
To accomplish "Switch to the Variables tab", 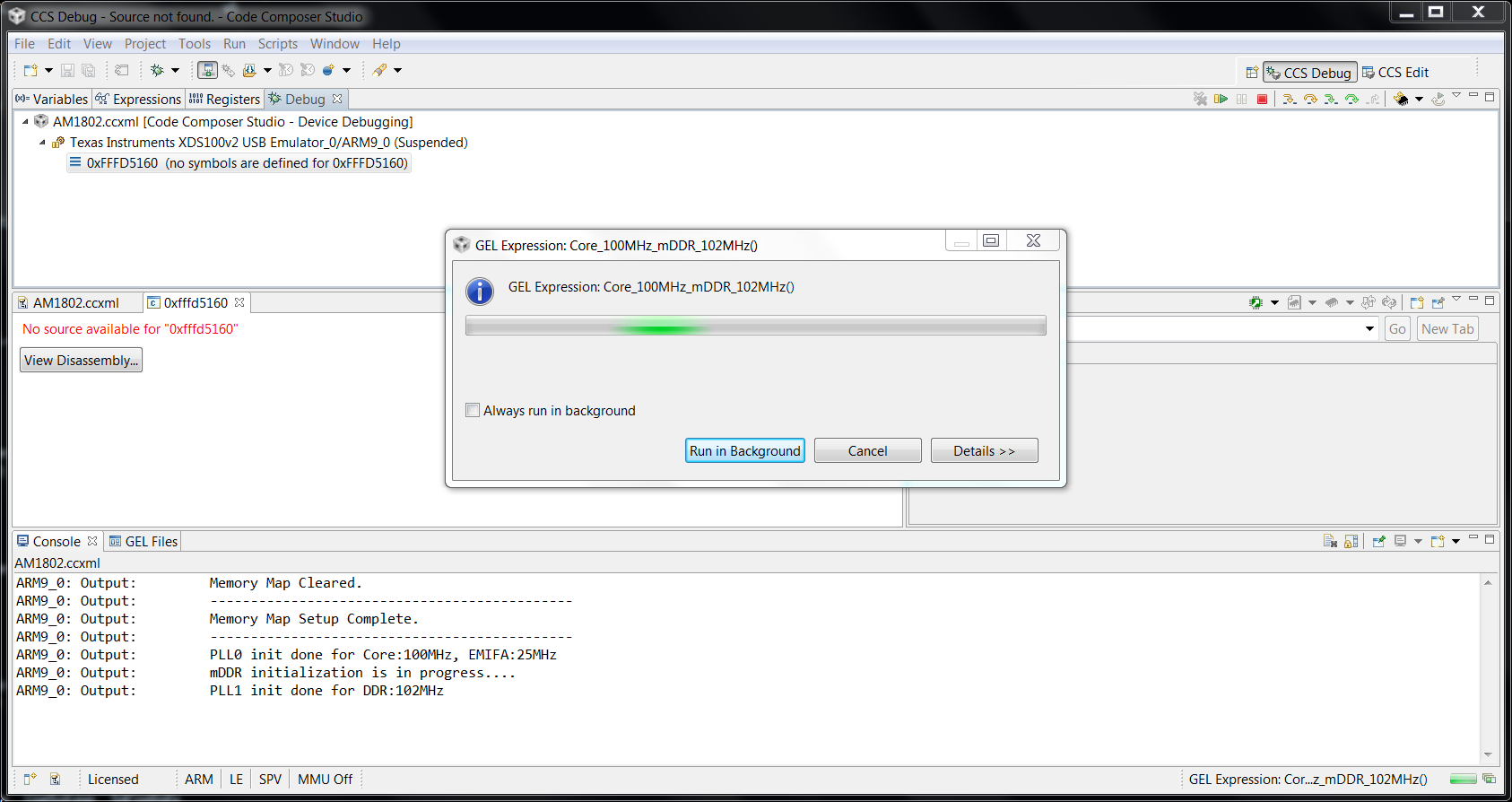I will coord(53,99).
